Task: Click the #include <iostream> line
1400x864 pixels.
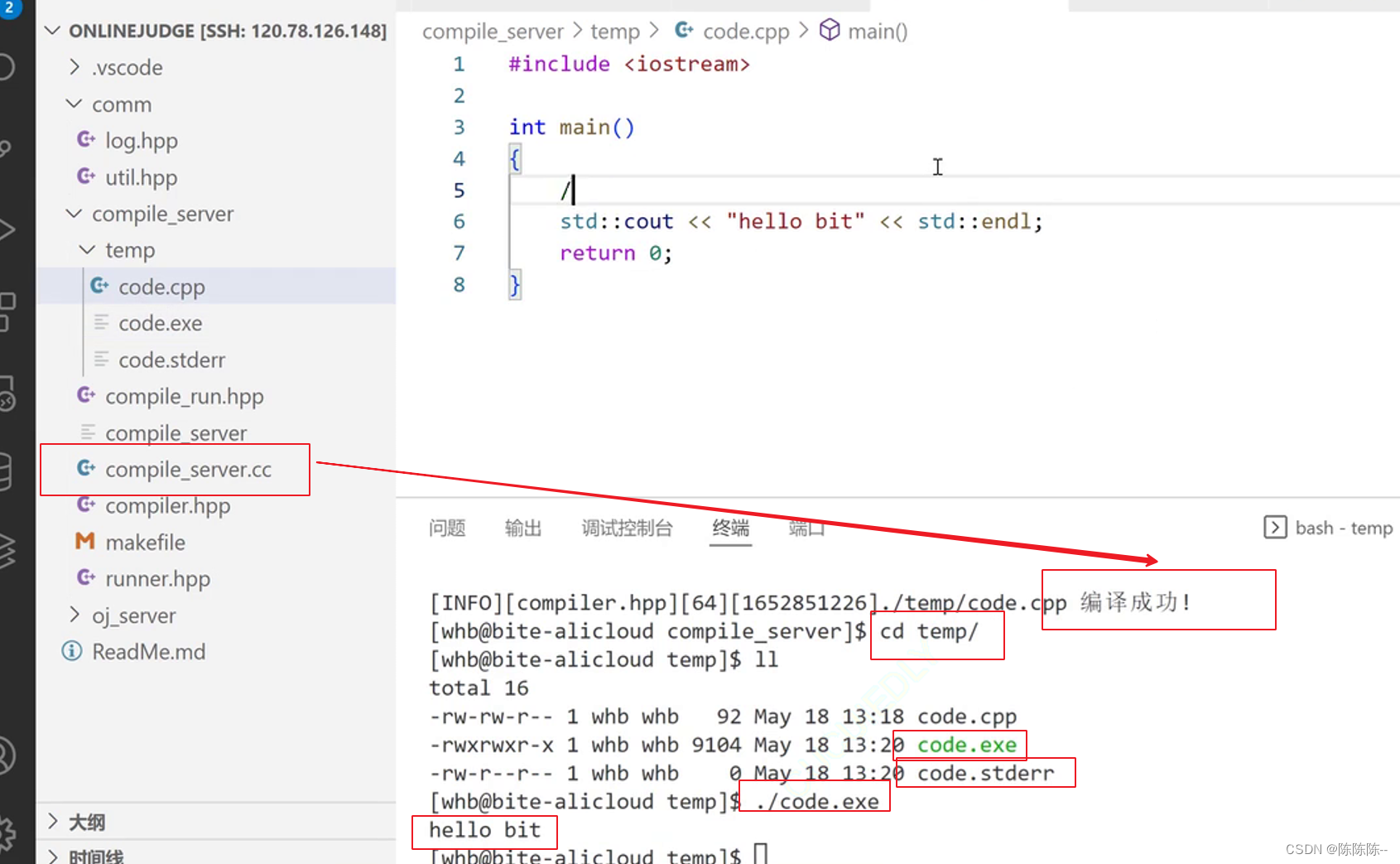Action: [629, 65]
